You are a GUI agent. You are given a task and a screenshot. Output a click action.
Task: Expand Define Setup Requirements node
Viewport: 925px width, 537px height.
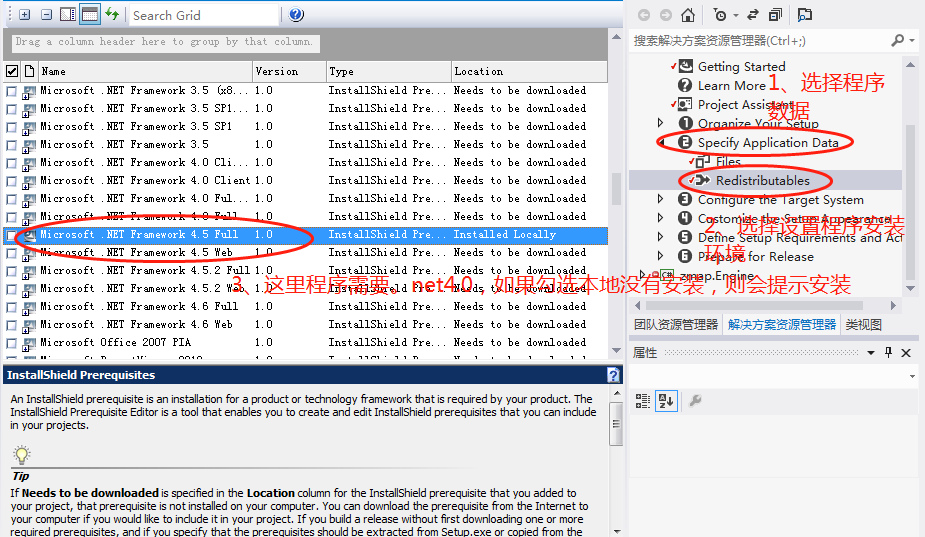click(661, 237)
